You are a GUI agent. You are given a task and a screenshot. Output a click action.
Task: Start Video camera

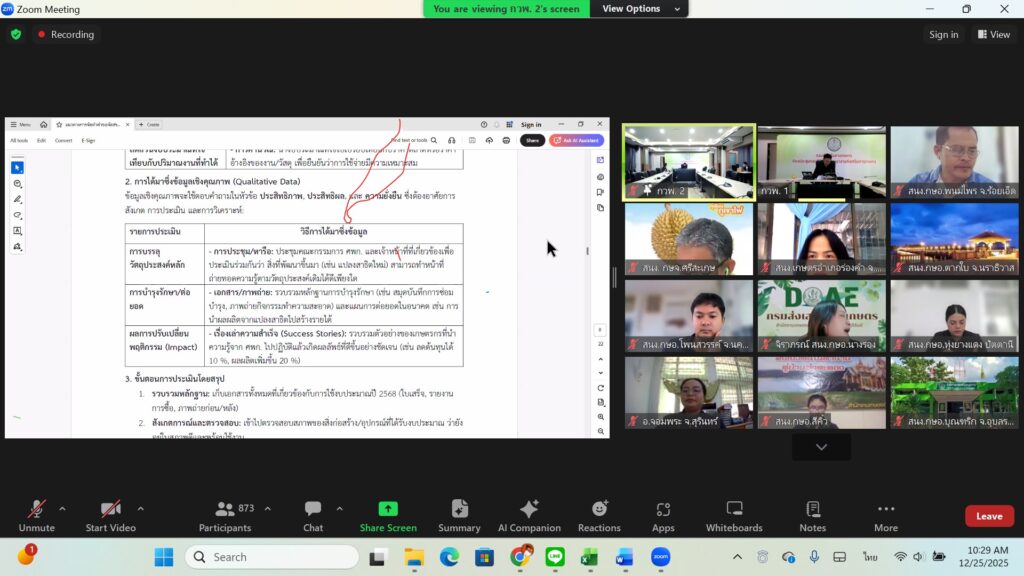[x=110, y=516]
